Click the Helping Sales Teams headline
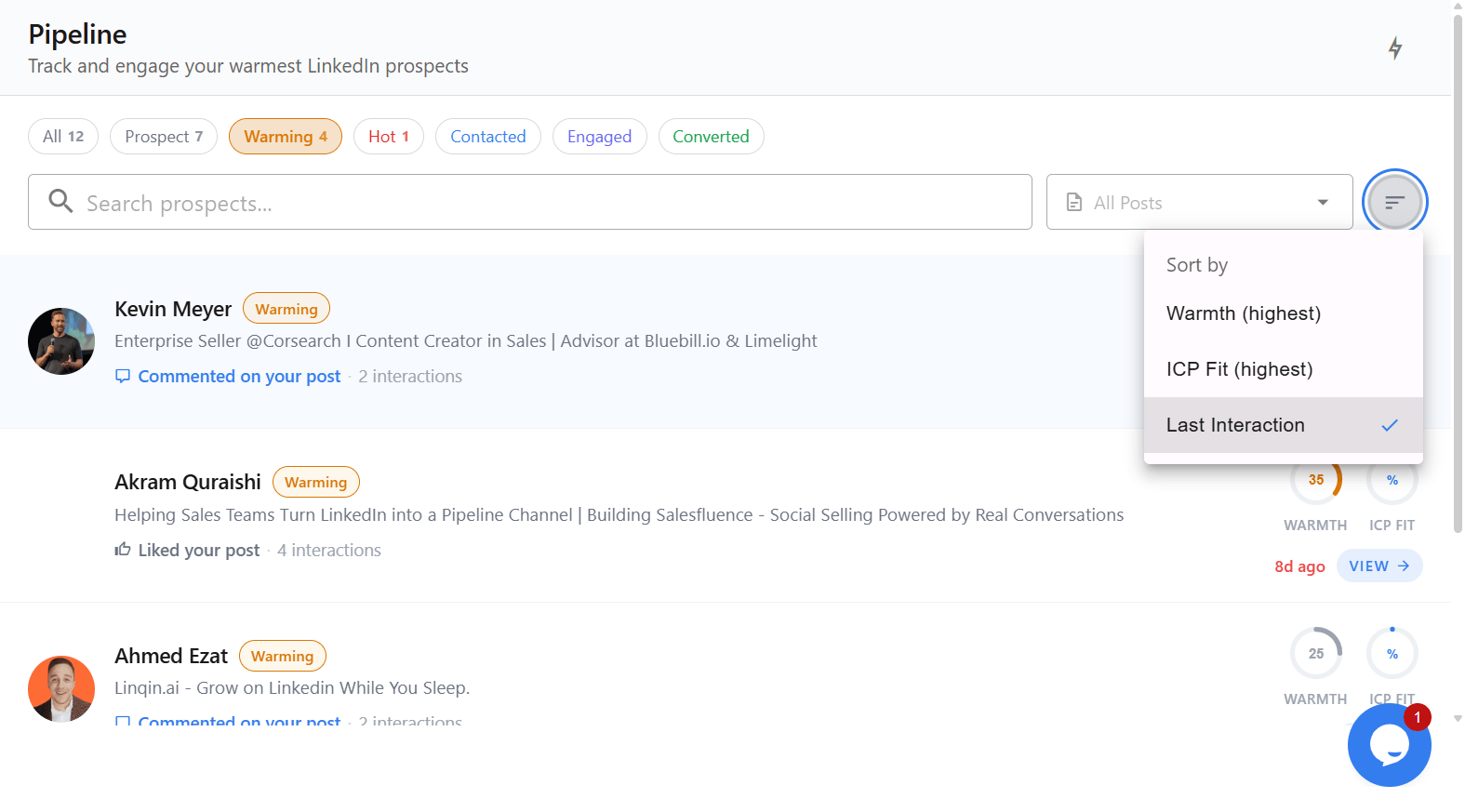 coord(619,514)
